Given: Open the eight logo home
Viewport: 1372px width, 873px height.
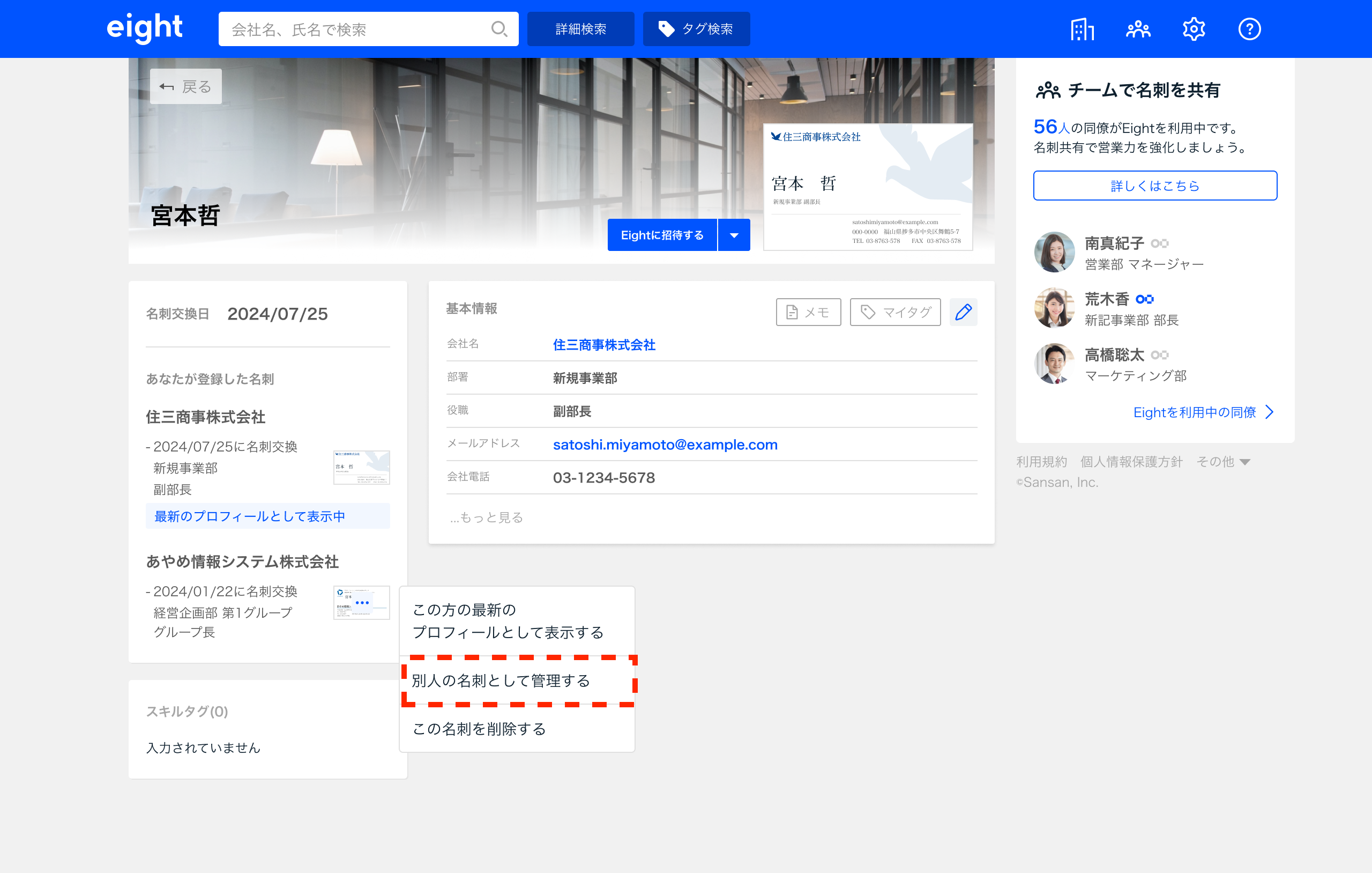Looking at the screenshot, I should tap(144, 28).
